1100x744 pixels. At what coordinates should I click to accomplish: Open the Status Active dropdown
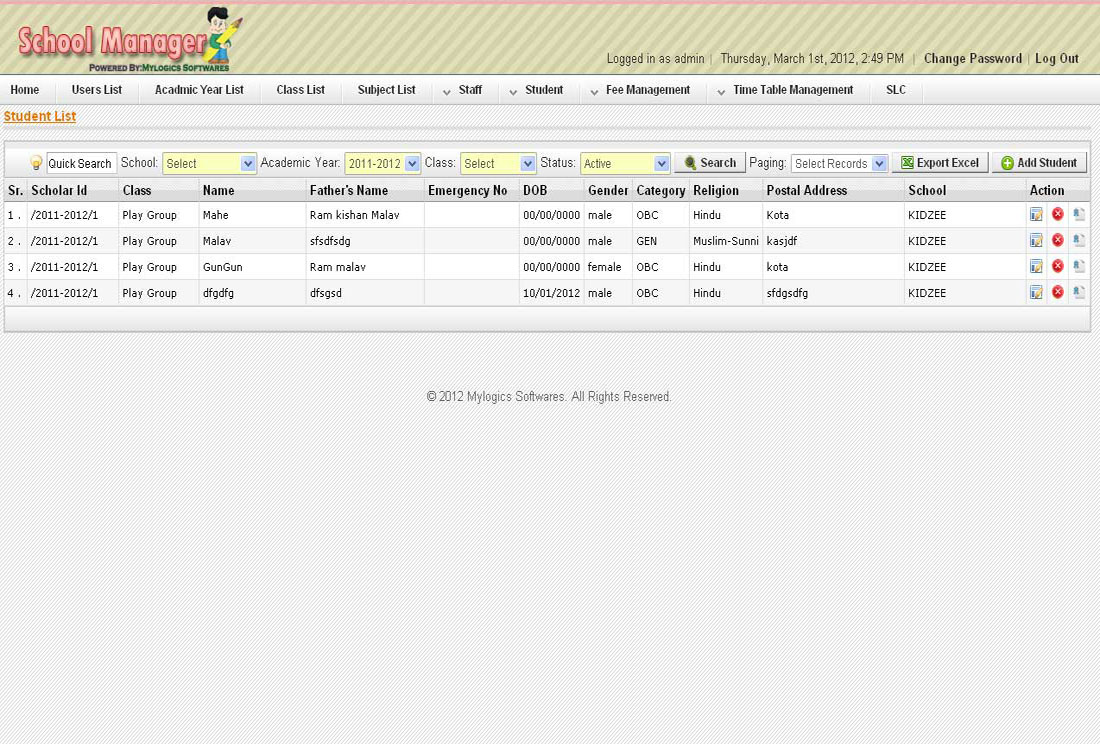pos(625,163)
